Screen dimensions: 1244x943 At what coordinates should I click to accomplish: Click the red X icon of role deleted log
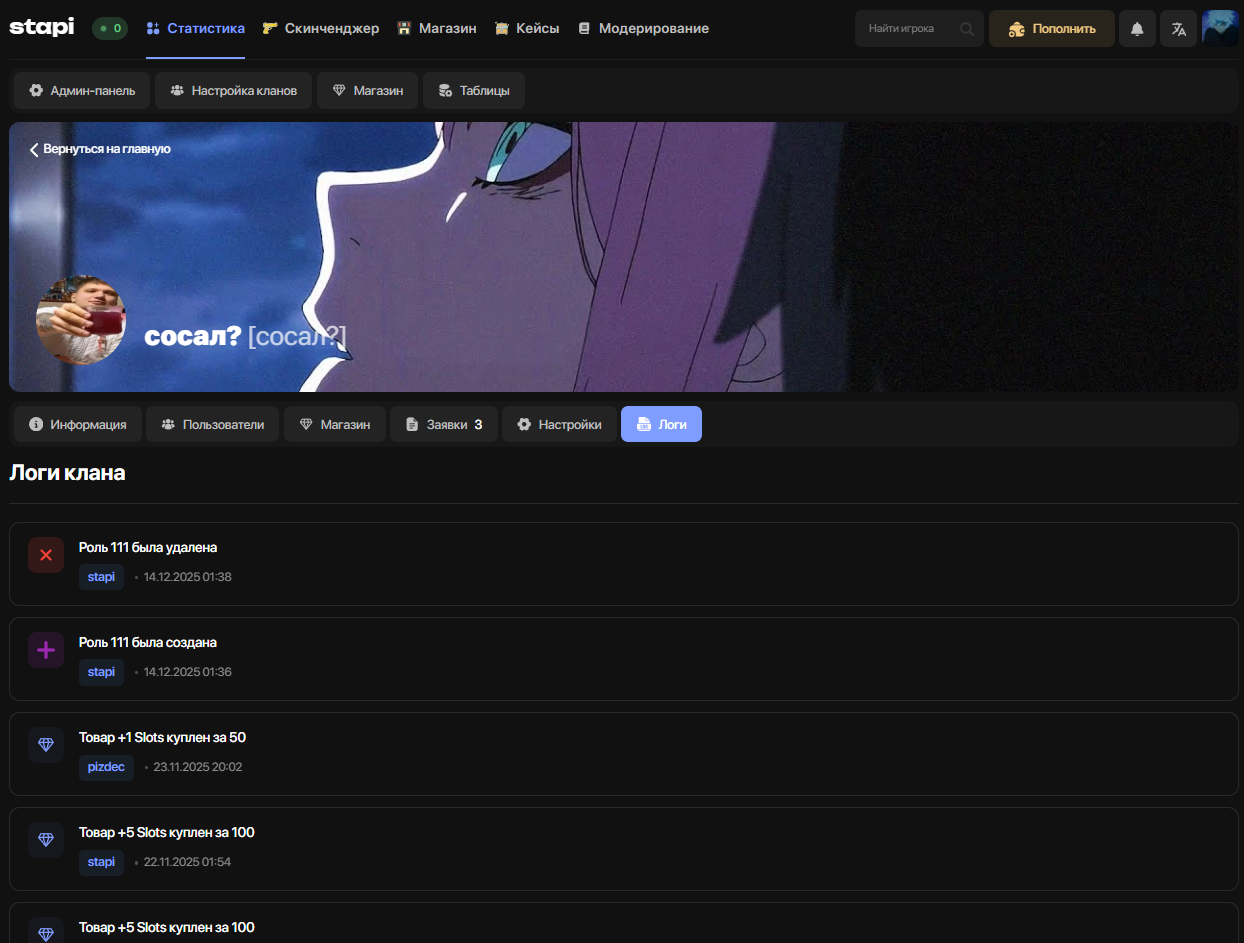point(46,555)
